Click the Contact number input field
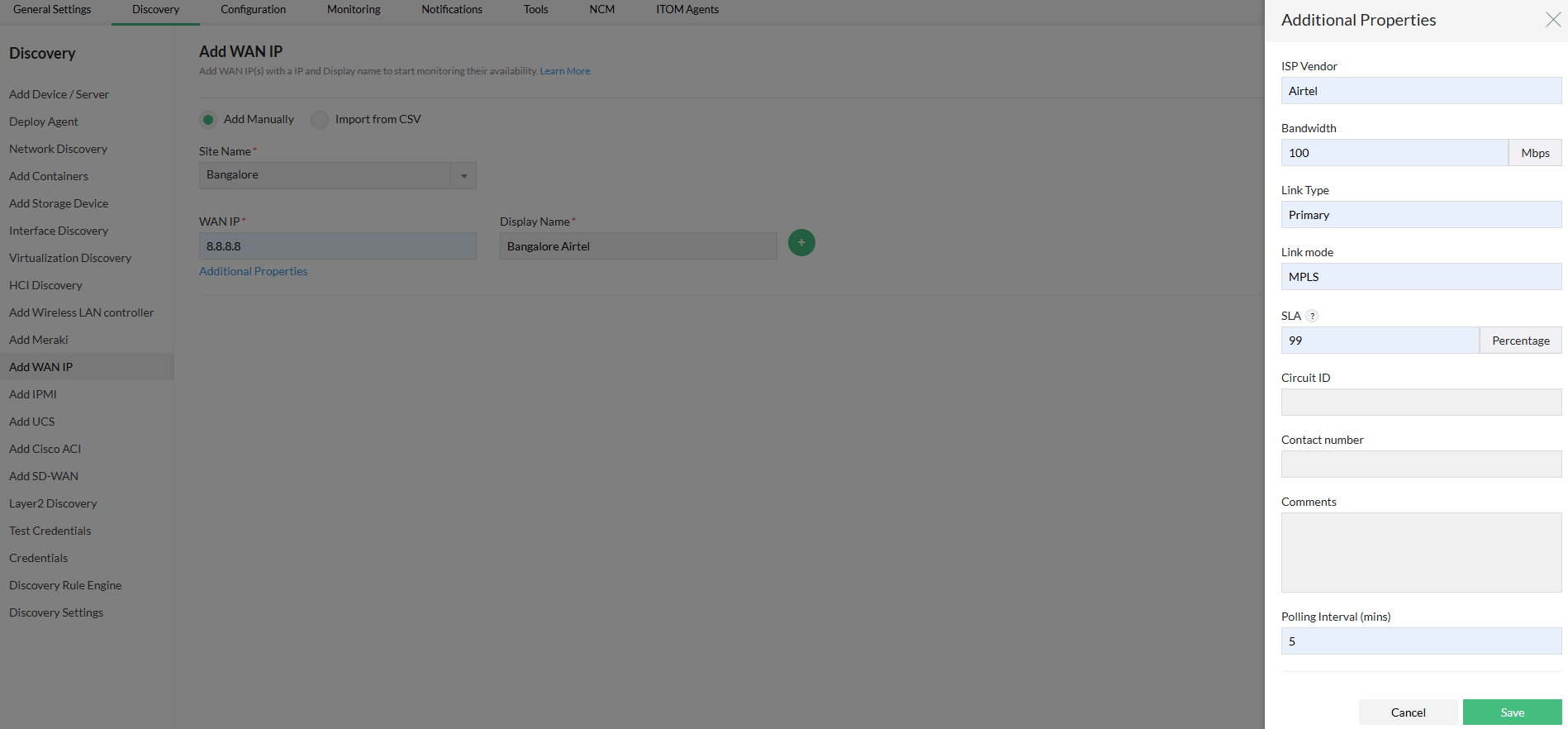Viewport: 1568px width, 729px height. 1421,465
